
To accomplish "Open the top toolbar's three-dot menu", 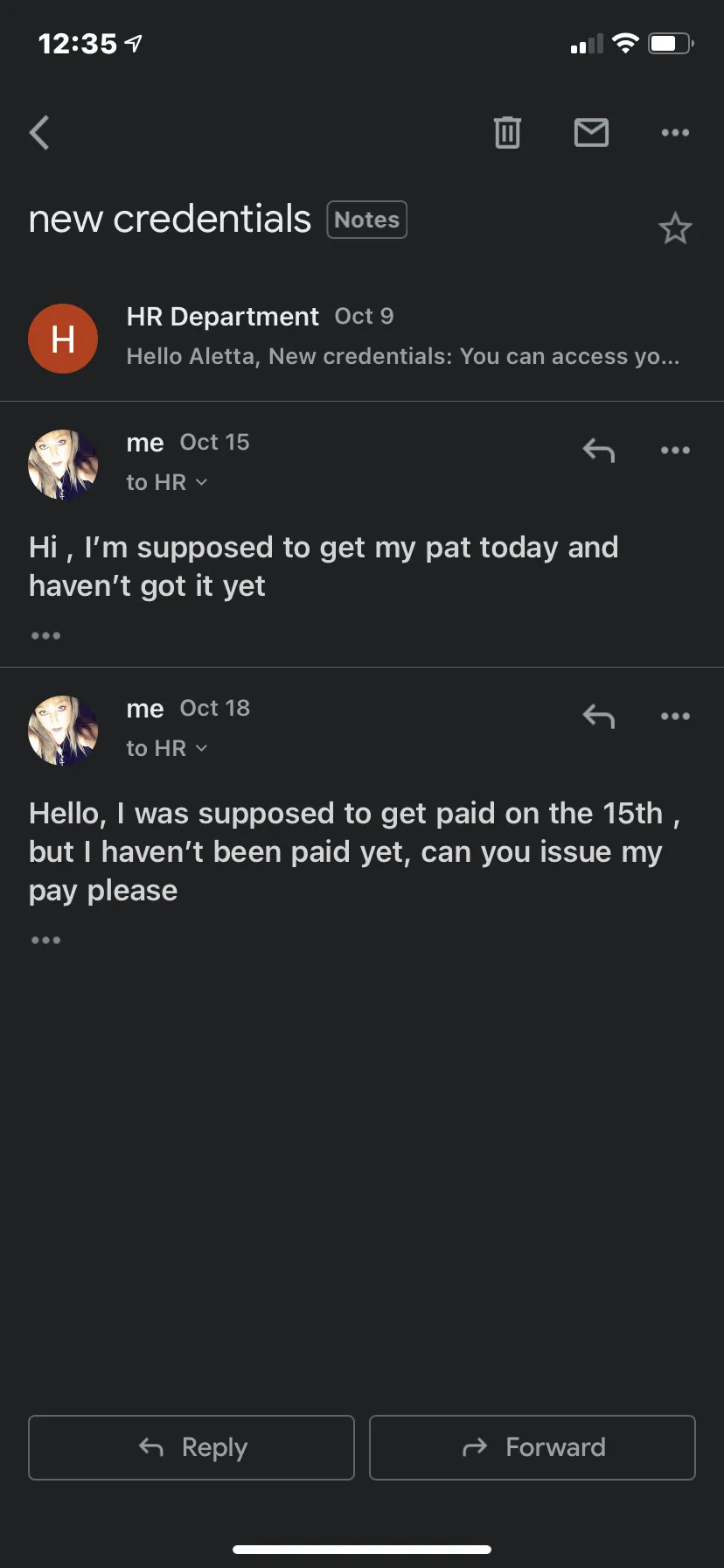I will pos(675,133).
